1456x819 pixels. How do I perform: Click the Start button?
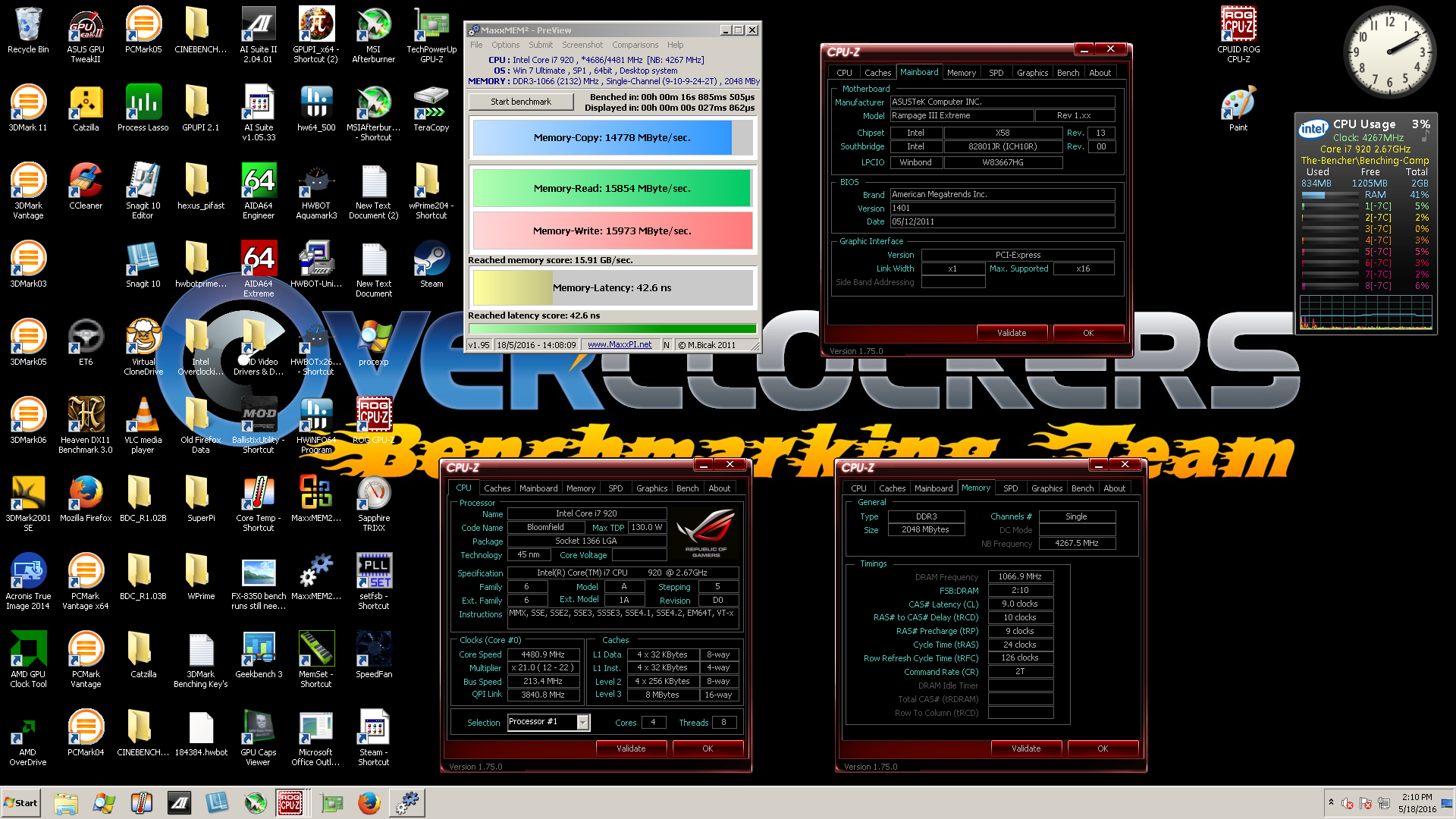[21, 802]
